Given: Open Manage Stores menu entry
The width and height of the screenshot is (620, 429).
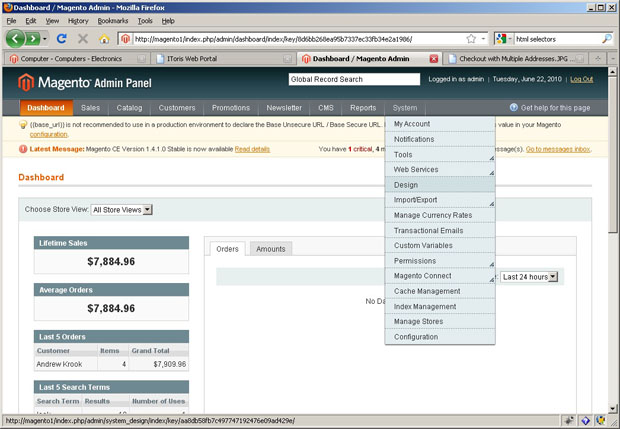Looking at the screenshot, I should click(440, 321).
